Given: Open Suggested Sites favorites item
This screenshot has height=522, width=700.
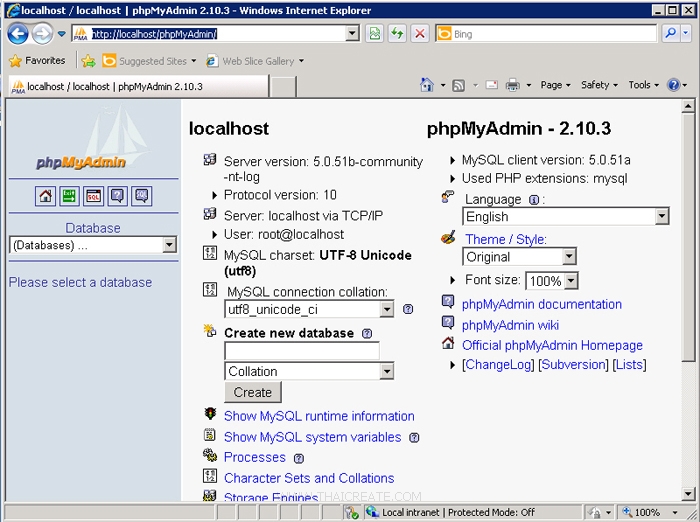Looking at the screenshot, I should [149, 61].
